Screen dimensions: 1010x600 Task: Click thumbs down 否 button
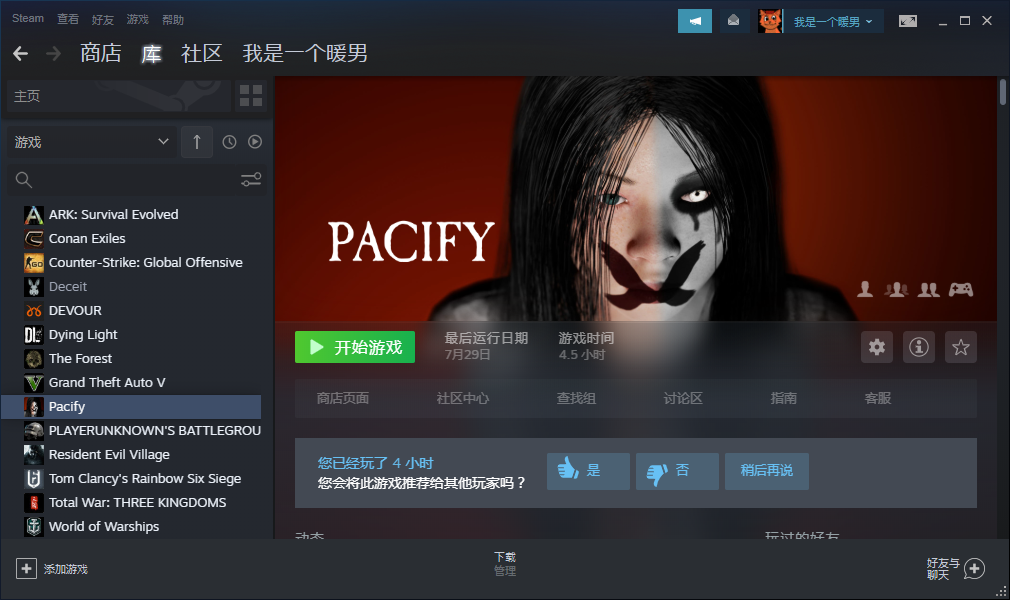(677, 471)
